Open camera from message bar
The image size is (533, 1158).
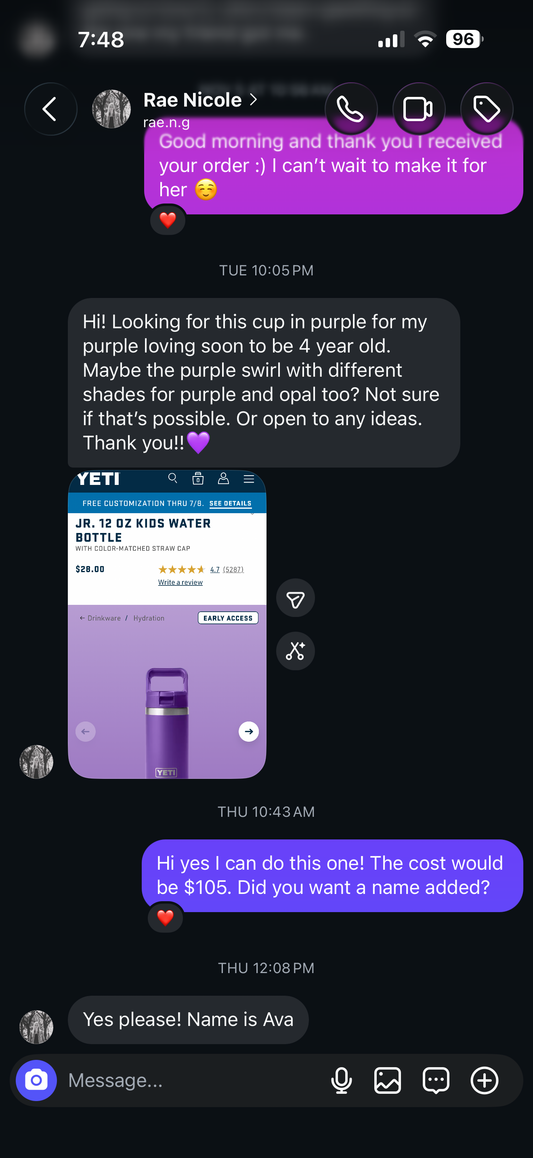[36, 1080]
